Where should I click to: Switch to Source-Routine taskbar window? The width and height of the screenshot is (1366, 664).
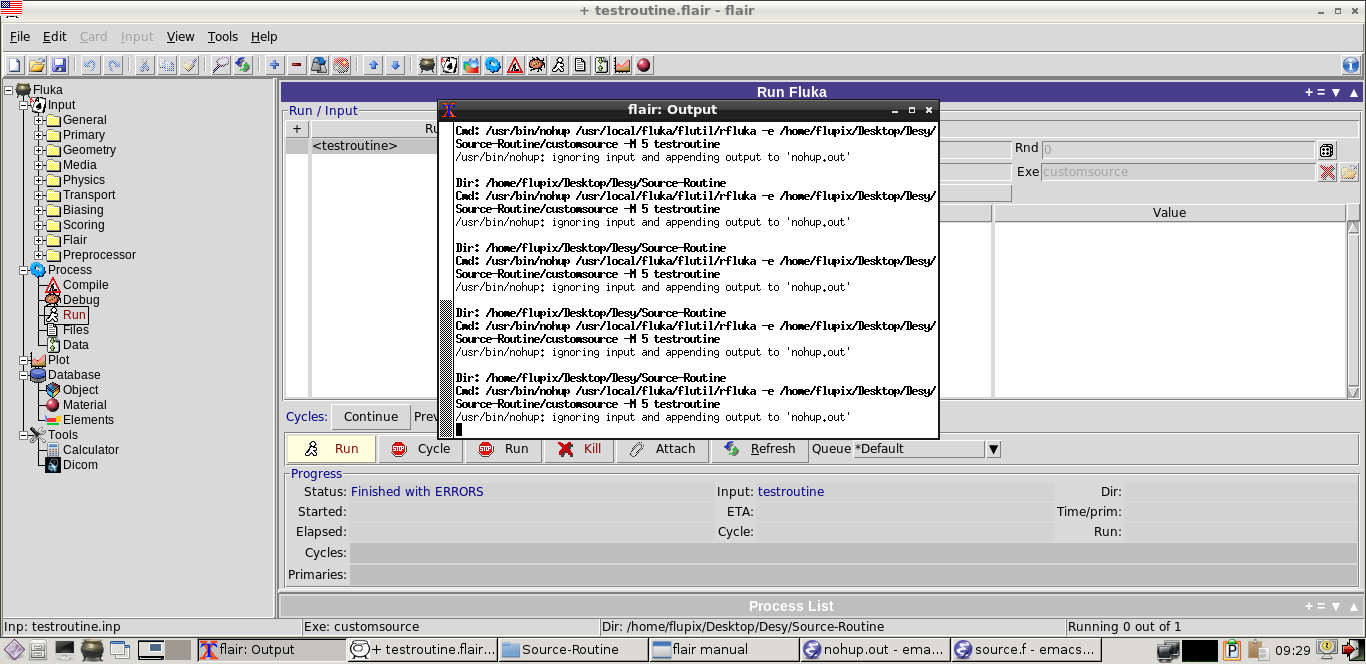[571, 650]
